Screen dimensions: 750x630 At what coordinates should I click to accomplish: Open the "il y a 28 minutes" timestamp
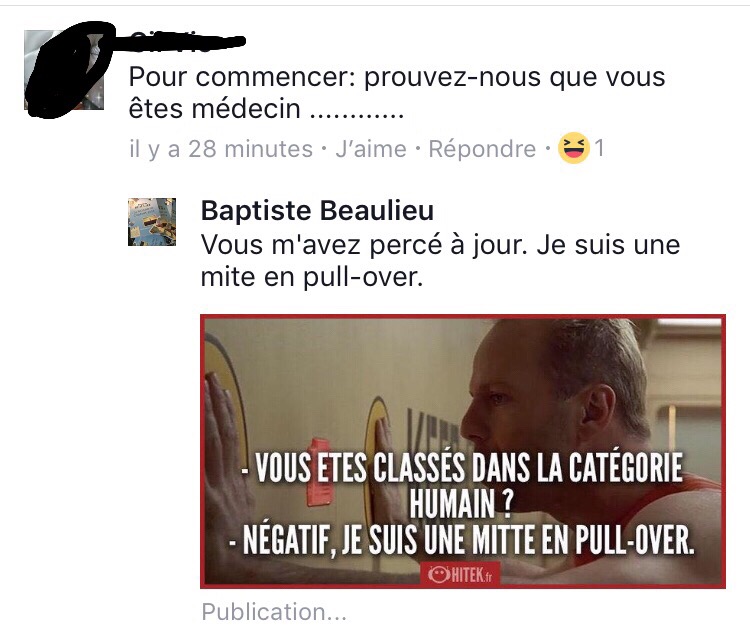click(221, 149)
